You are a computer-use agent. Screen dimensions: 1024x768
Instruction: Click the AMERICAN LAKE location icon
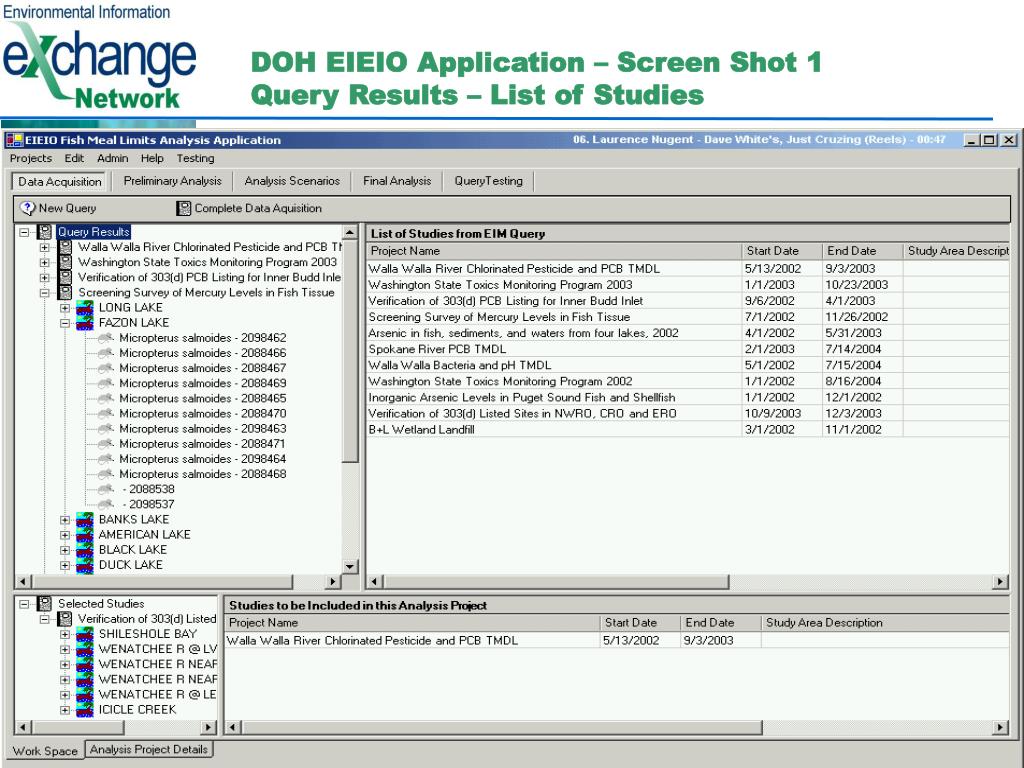coord(85,534)
